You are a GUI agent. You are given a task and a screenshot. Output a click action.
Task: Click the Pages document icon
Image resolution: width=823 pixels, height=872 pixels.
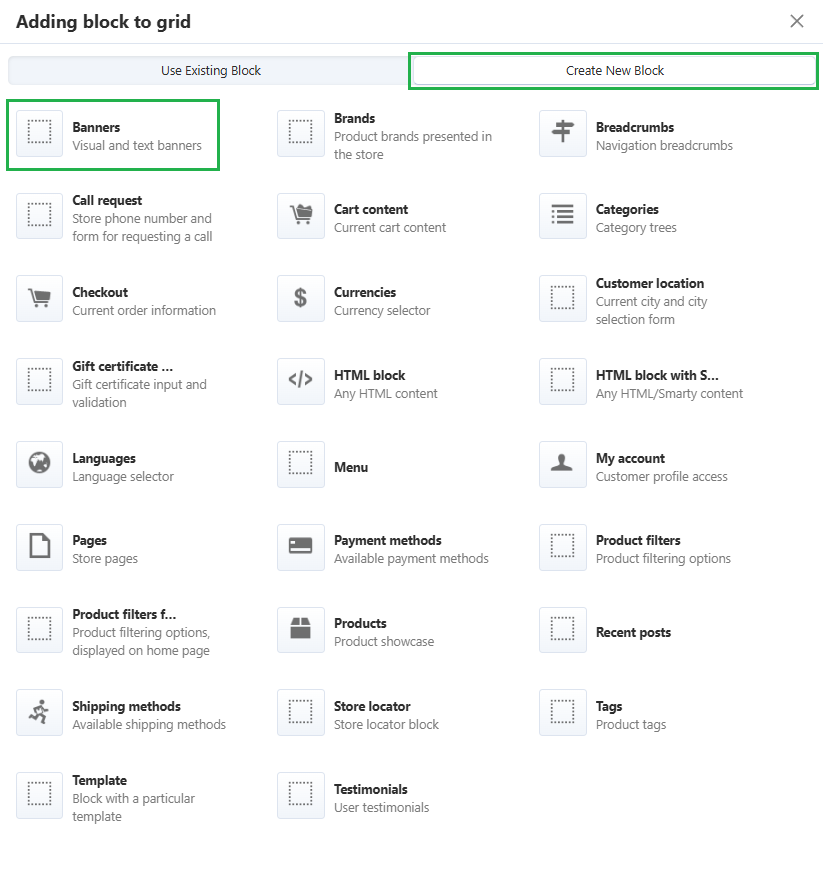tap(39, 547)
